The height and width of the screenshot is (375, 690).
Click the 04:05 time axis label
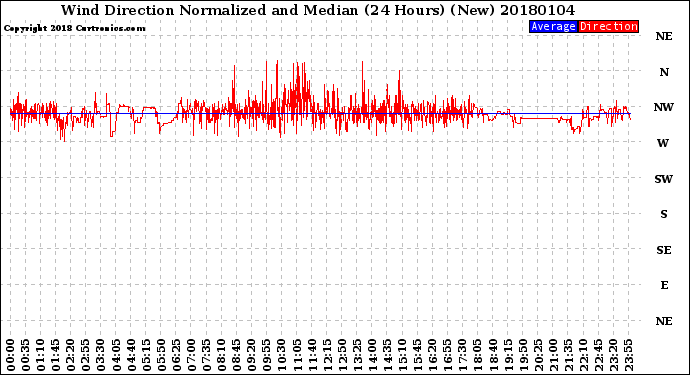pyautogui.click(x=116, y=355)
